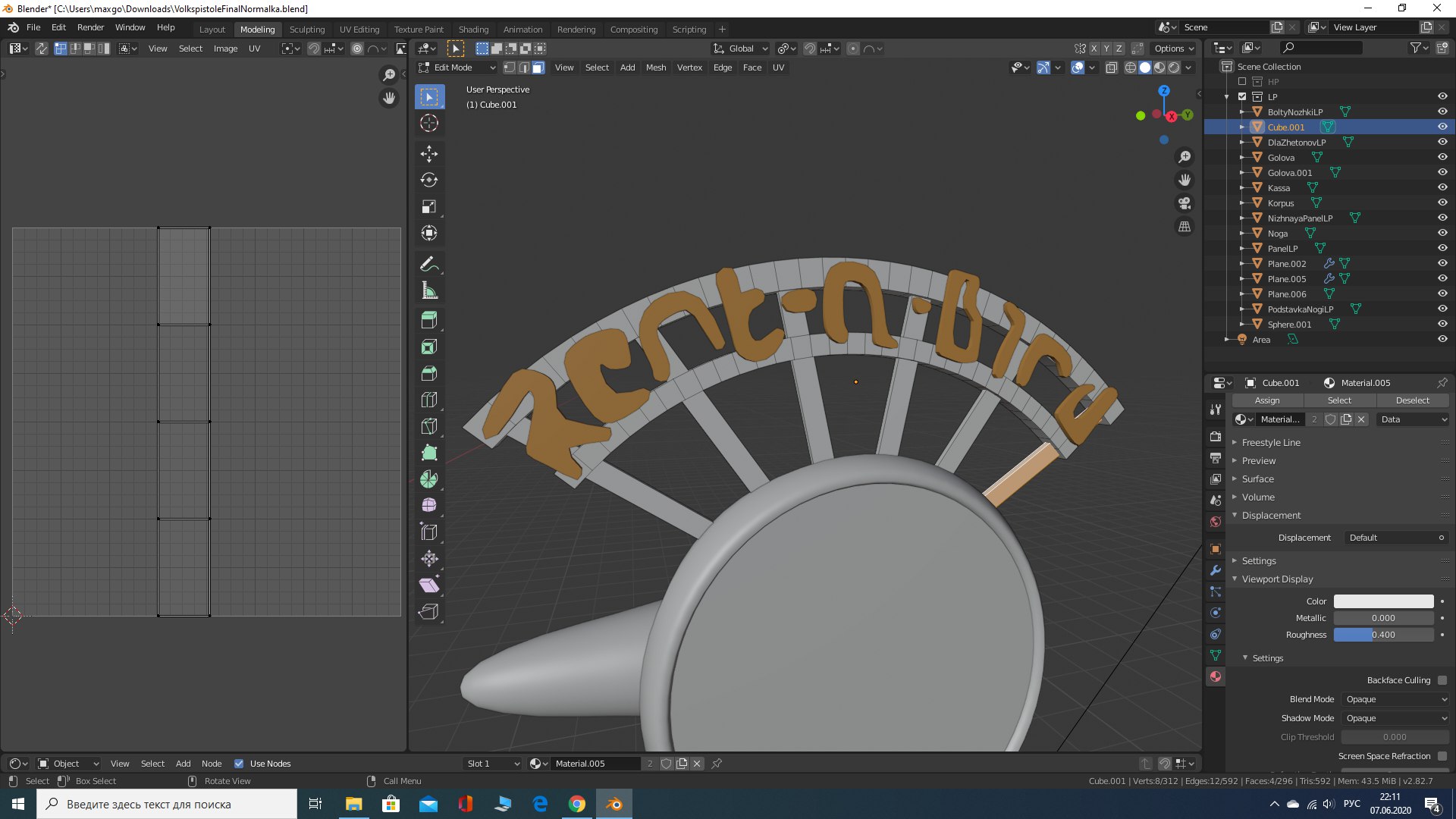Adjust the Roughness slider
This screenshot has width=1456, height=819.
point(1383,635)
